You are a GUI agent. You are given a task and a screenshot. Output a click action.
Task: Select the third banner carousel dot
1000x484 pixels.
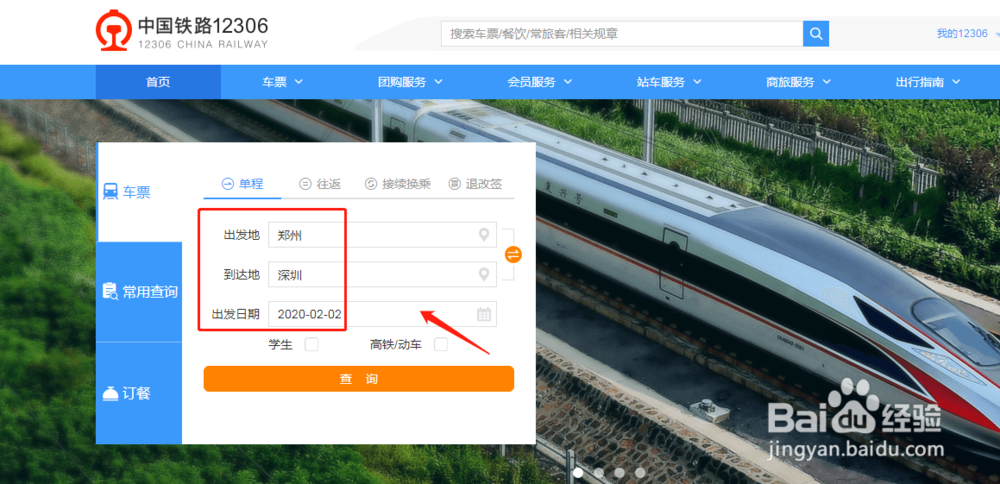[619, 473]
